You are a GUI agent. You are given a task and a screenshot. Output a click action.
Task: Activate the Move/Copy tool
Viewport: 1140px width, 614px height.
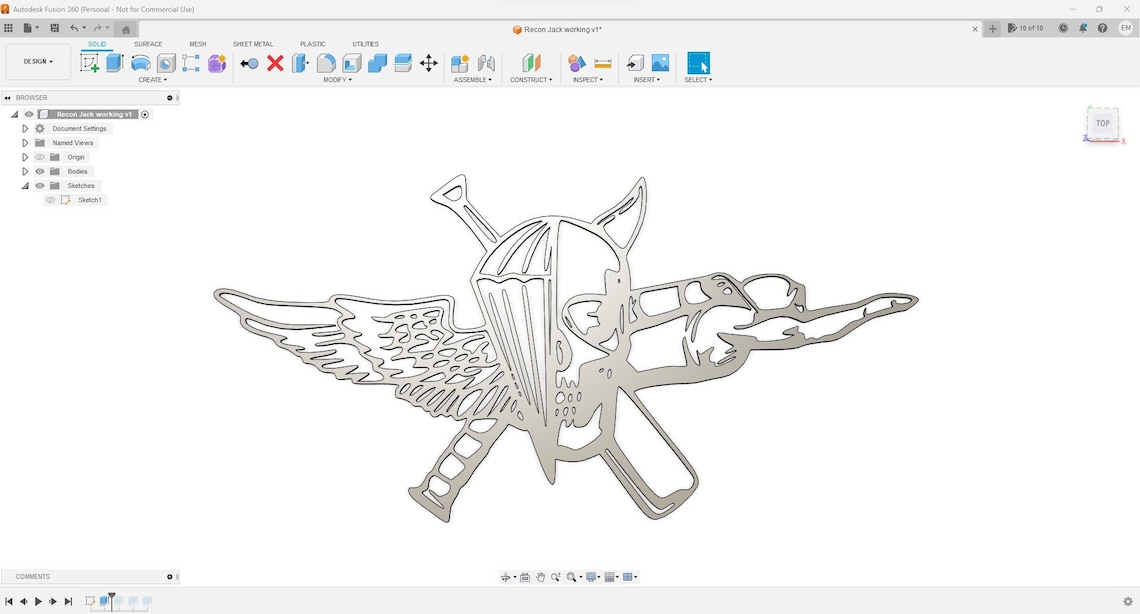click(x=428, y=63)
